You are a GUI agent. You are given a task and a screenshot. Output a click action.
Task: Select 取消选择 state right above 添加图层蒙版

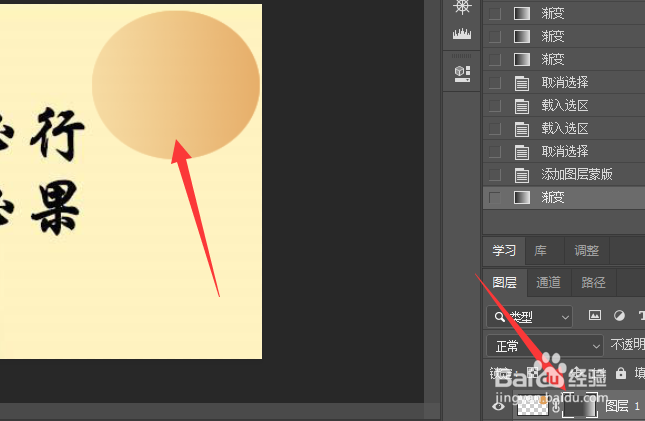(x=564, y=152)
